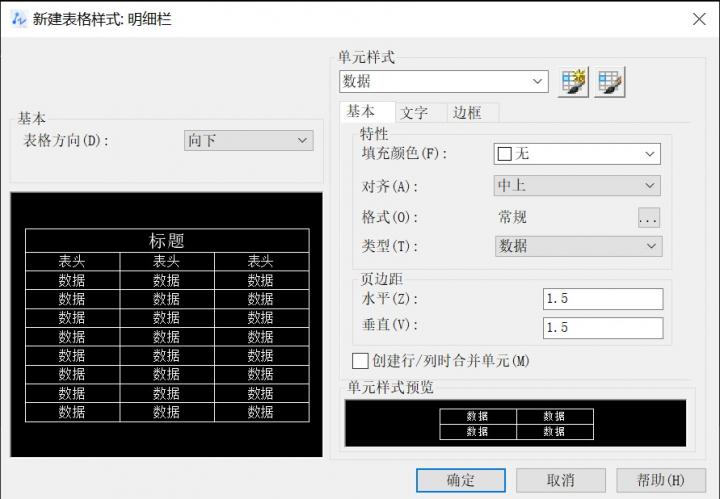Click the ellipsis button next to 格式
Screen dimensions: 720x499
tap(648, 217)
